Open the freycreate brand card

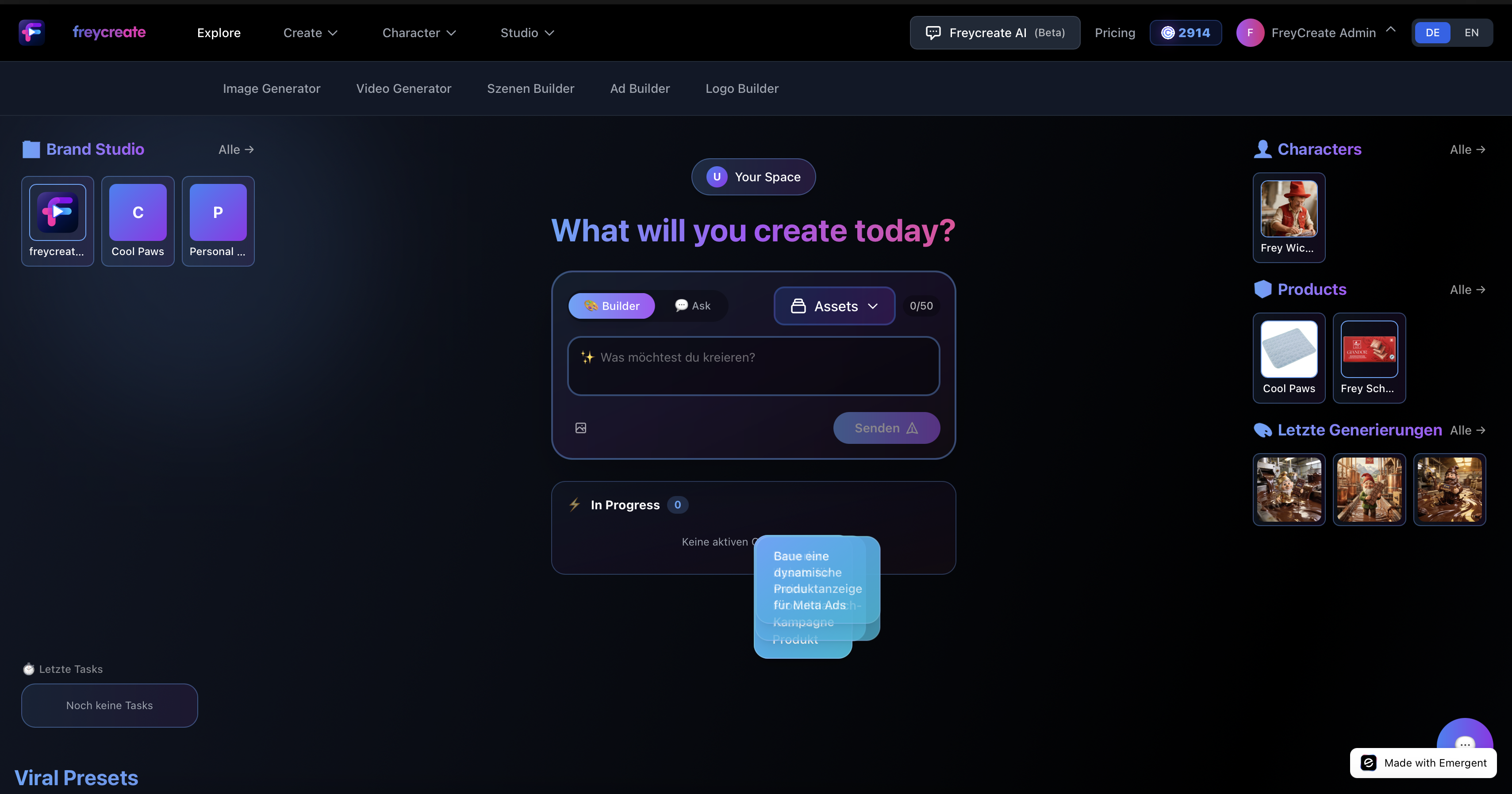[58, 221]
